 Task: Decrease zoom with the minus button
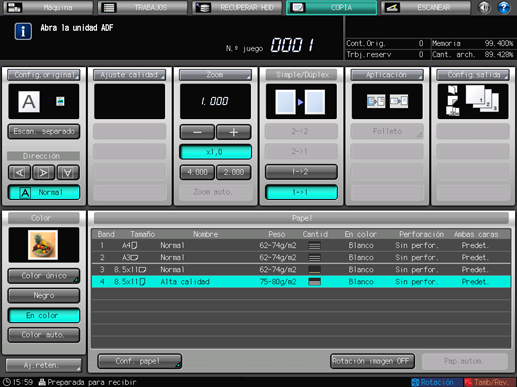(197, 132)
